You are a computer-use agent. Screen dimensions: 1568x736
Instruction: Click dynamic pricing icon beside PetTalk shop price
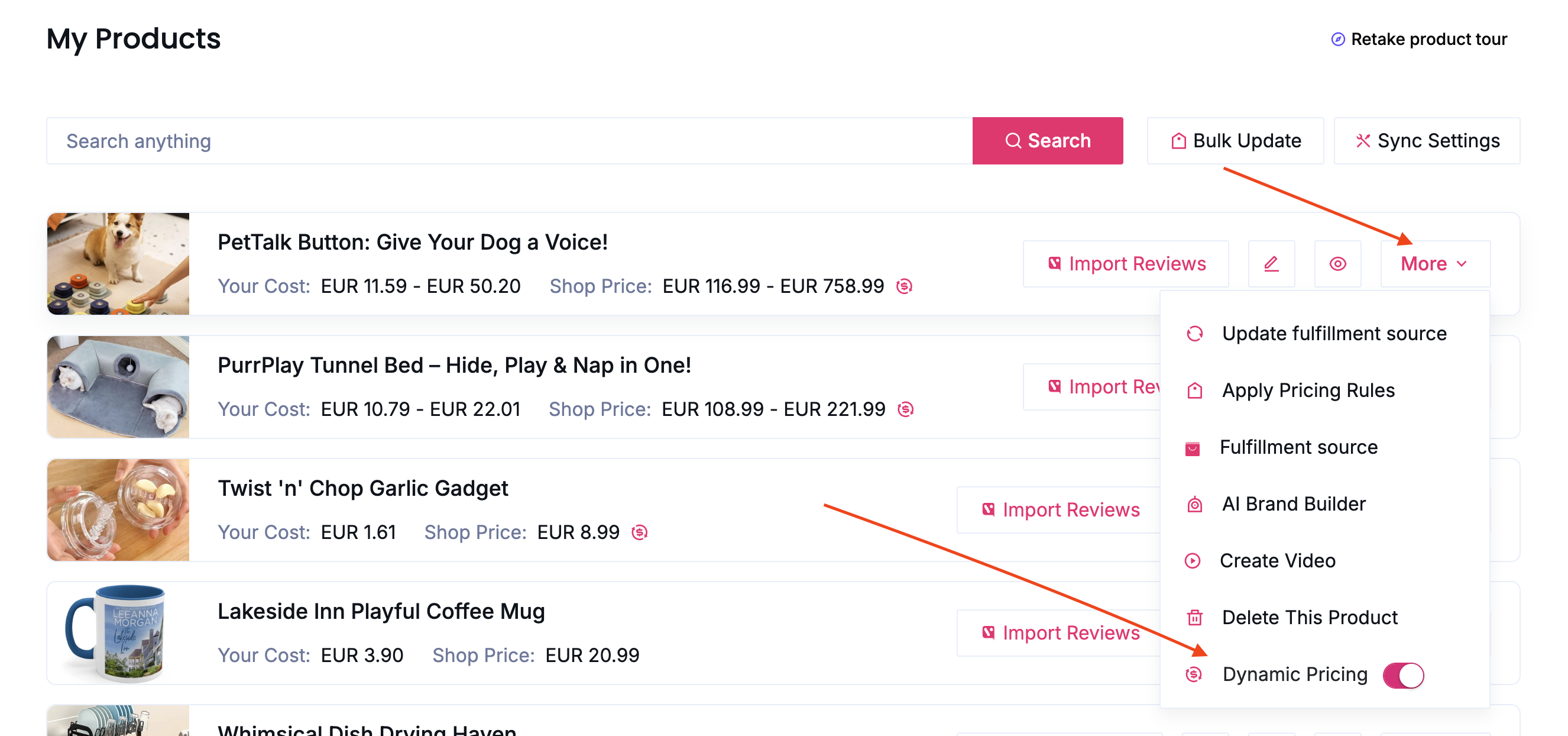[904, 286]
